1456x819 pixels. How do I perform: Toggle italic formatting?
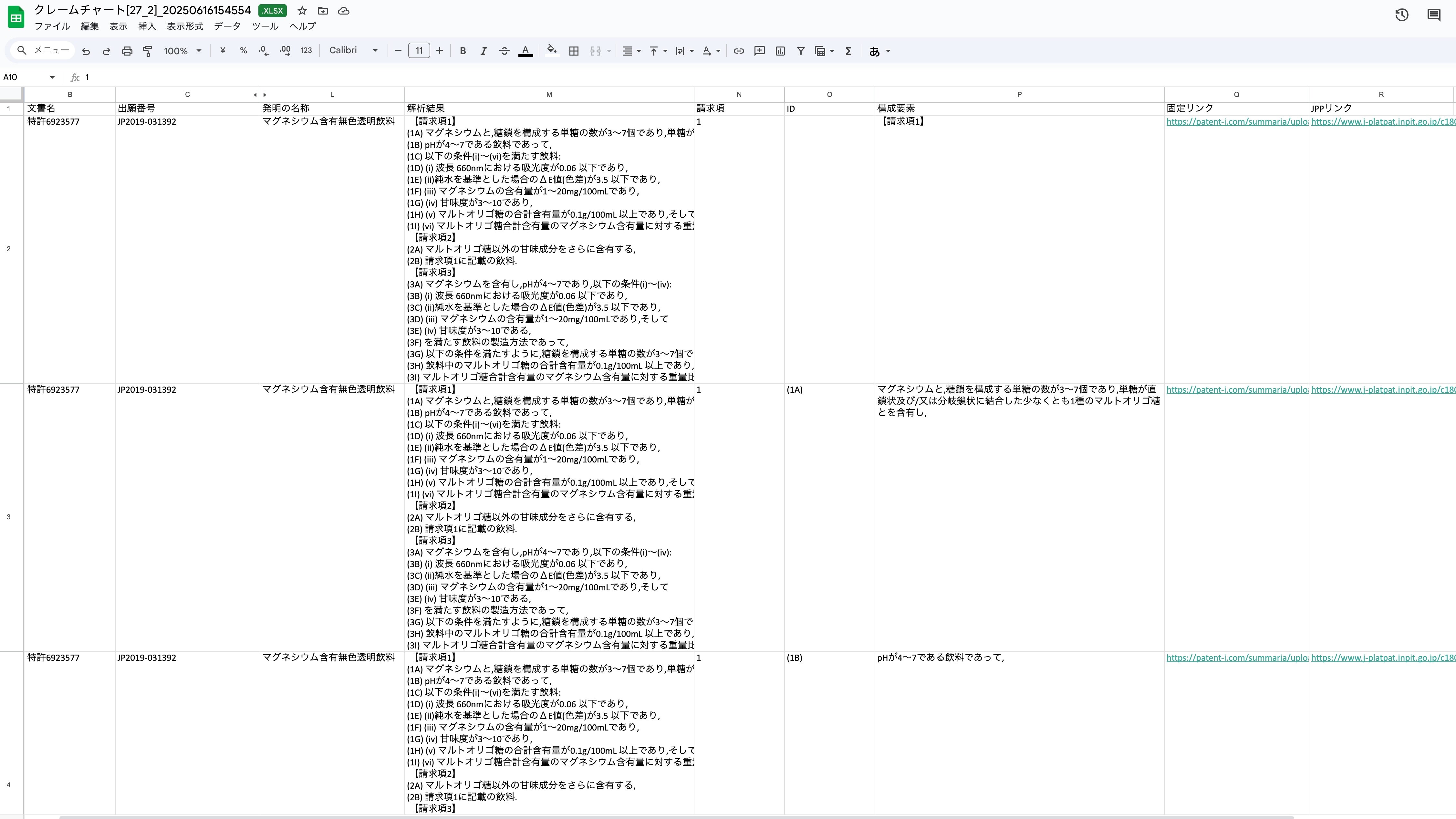click(483, 51)
